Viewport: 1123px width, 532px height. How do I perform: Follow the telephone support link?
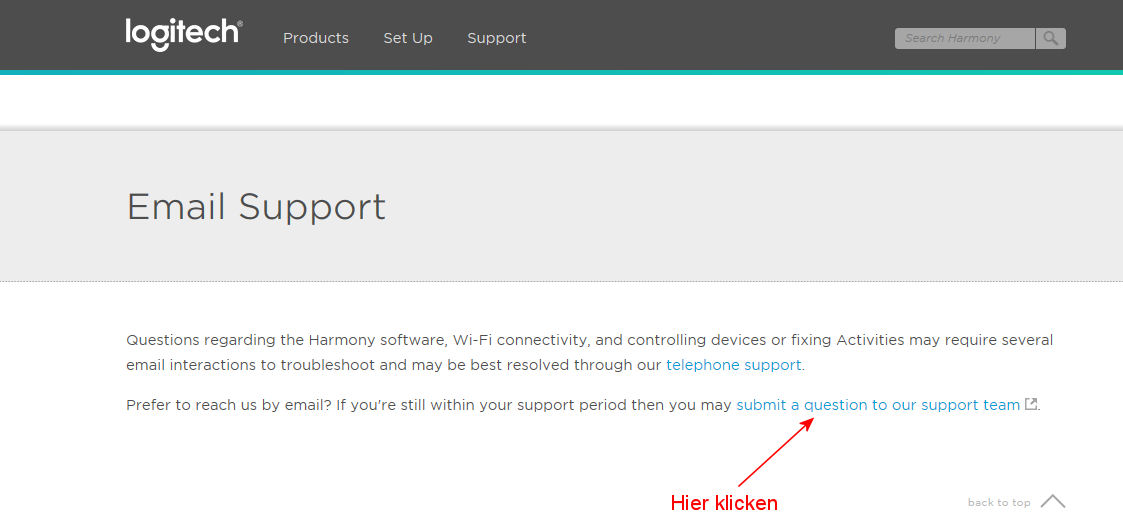(734, 365)
